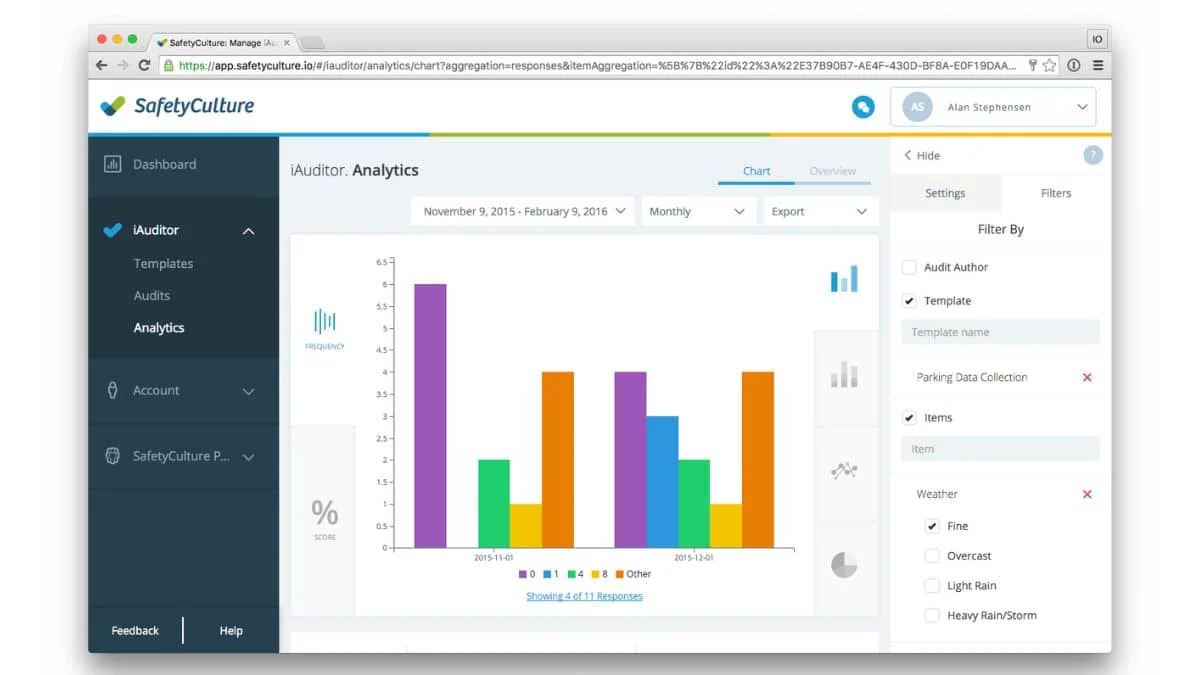This screenshot has width=1200, height=675.
Task: Open the Chrome hamburger menu
Action: [x=1098, y=65]
